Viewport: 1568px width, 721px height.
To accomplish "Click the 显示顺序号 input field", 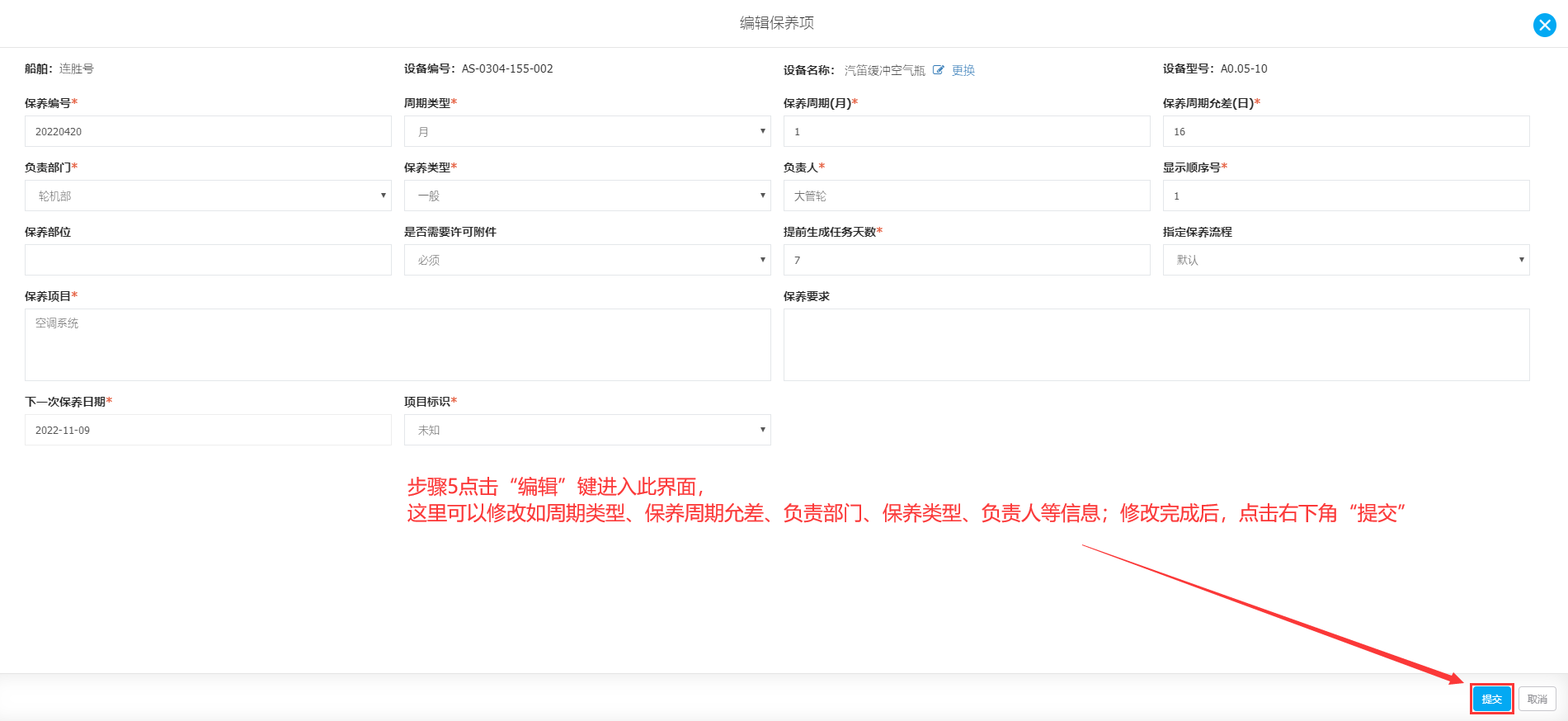I will point(1346,196).
